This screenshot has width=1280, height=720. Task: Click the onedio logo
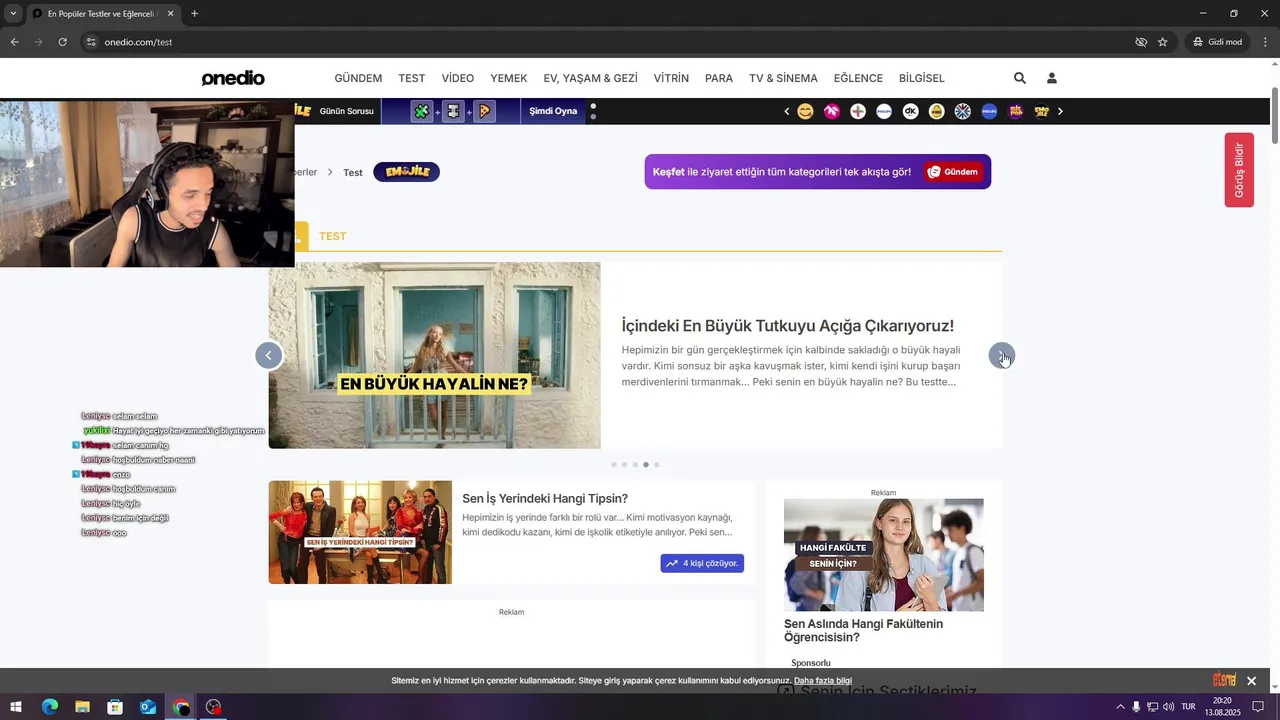click(233, 78)
